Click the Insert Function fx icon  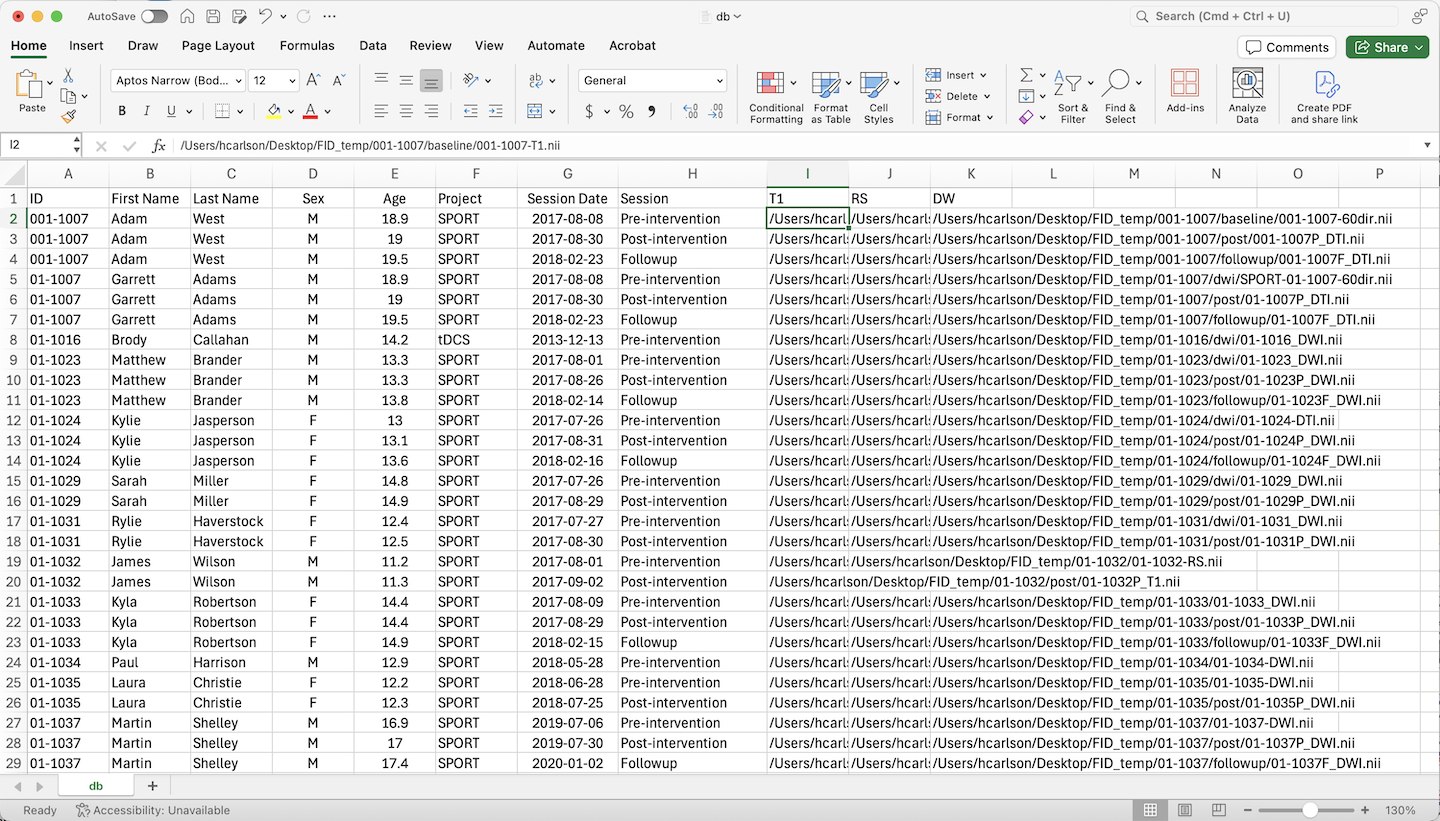coord(158,146)
